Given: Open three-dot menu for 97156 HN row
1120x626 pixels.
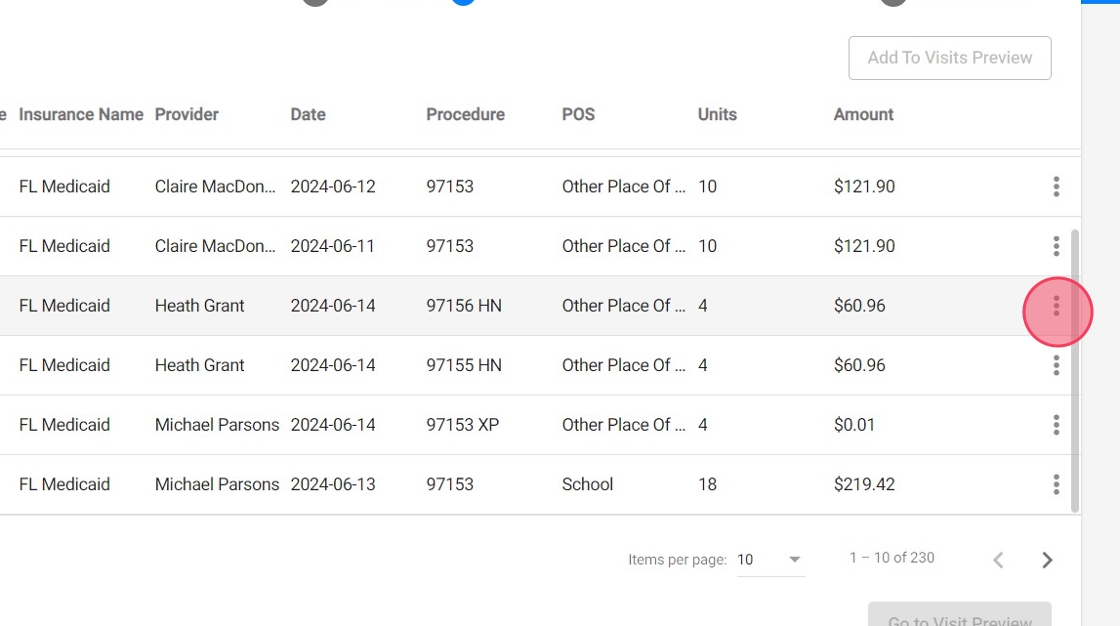Looking at the screenshot, I should (1056, 306).
